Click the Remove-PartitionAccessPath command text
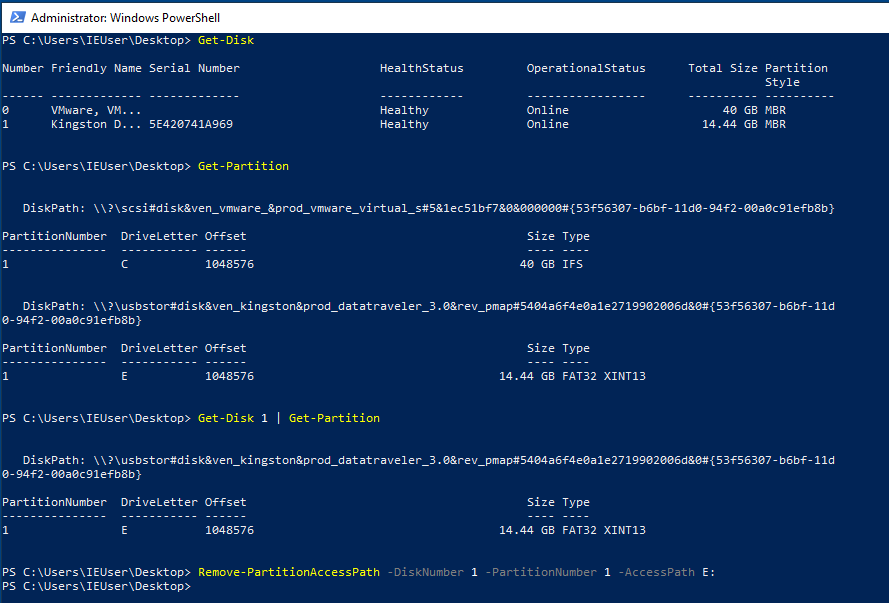Image resolution: width=889 pixels, height=603 pixels. point(289,572)
